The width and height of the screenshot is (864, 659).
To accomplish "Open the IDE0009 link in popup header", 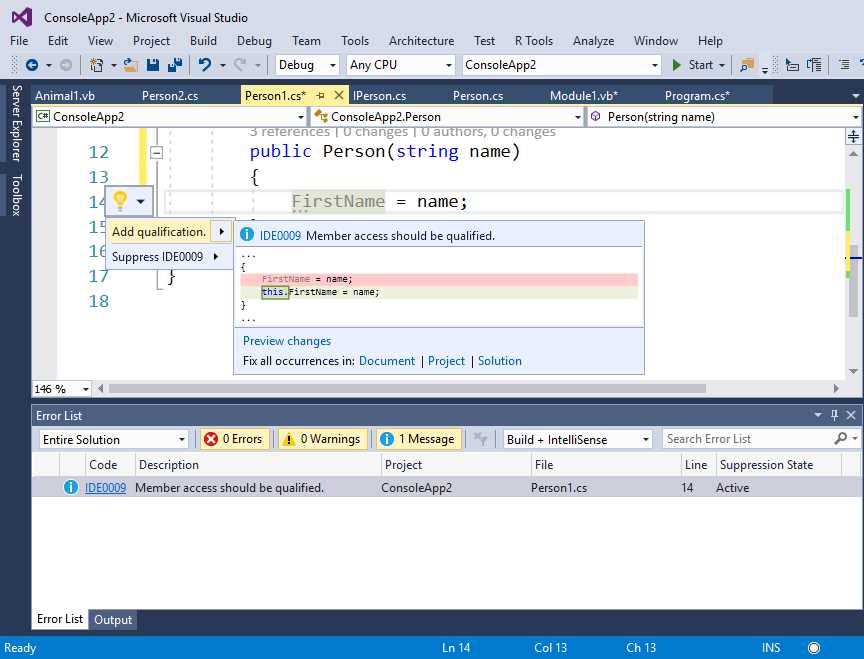I will (x=280, y=235).
